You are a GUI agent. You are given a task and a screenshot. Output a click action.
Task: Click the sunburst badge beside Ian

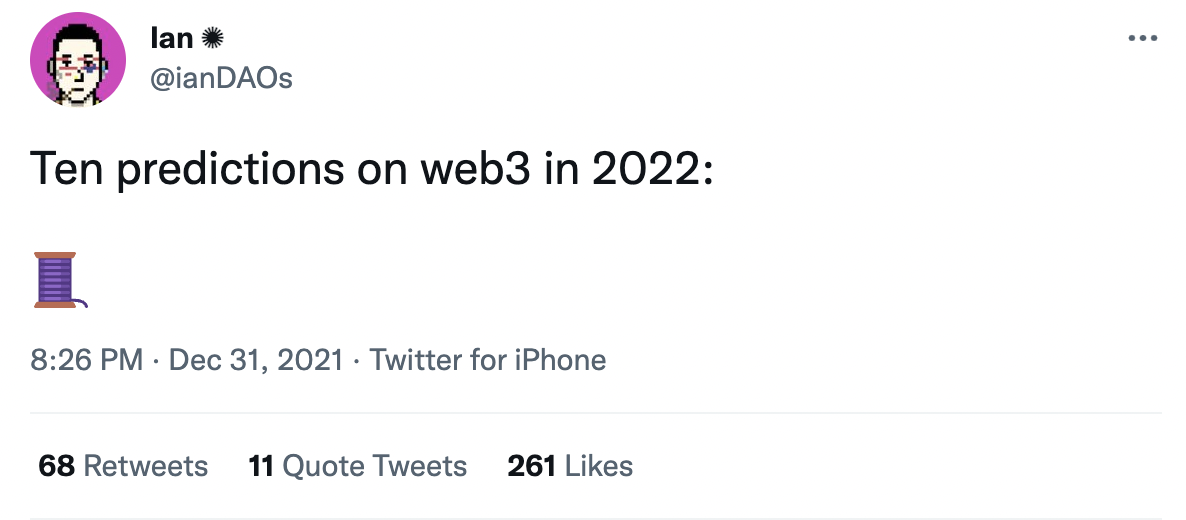[211, 38]
